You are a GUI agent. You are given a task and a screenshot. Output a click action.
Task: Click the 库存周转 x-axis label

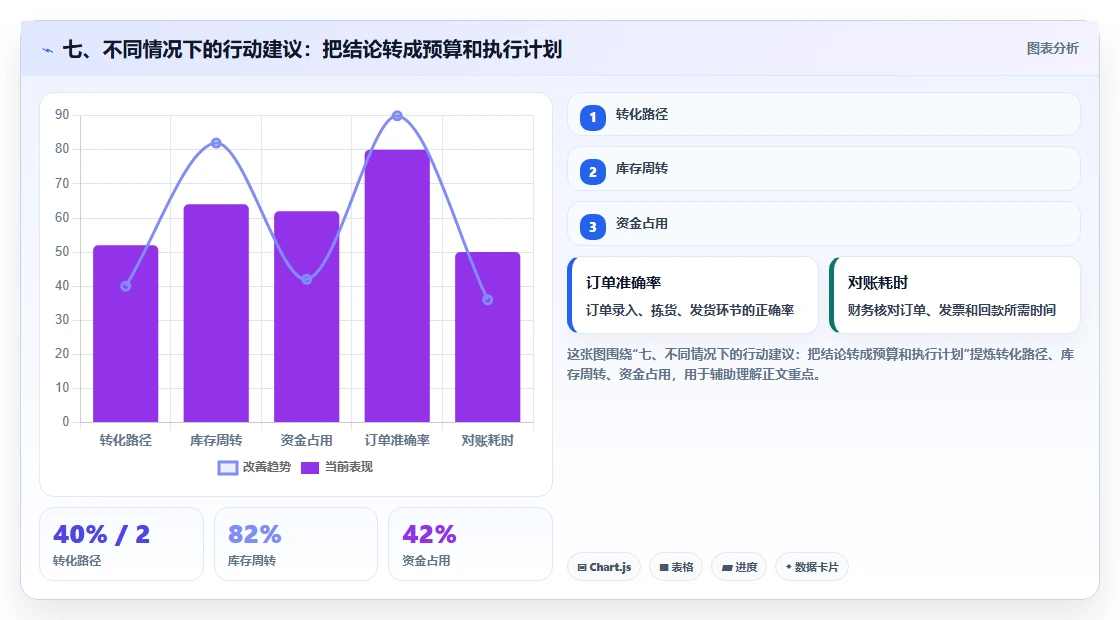pyautogui.click(x=216, y=441)
